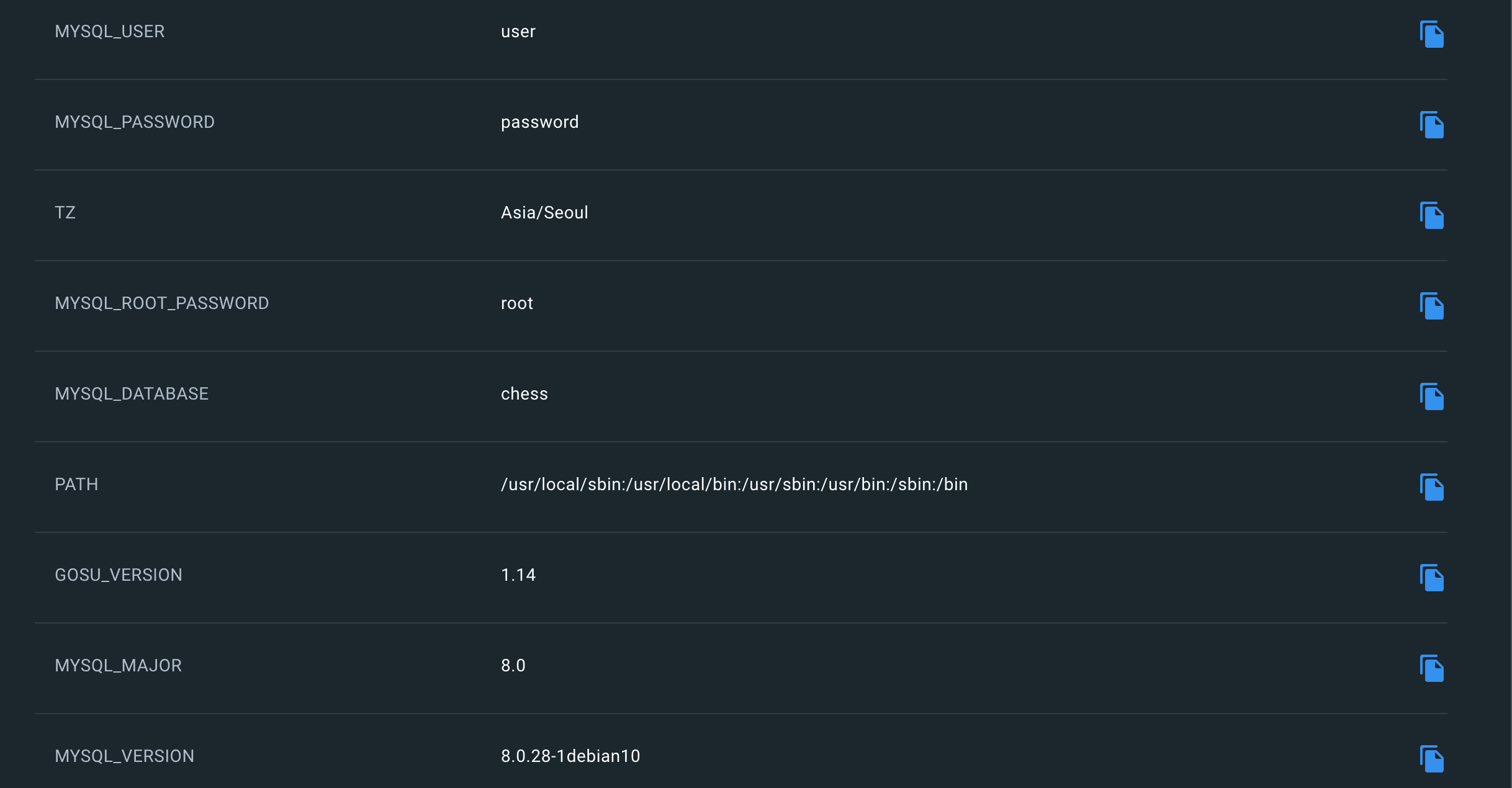Click the PATH variable name
The width and height of the screenshot is (1512, 788).
click(76, 485)
